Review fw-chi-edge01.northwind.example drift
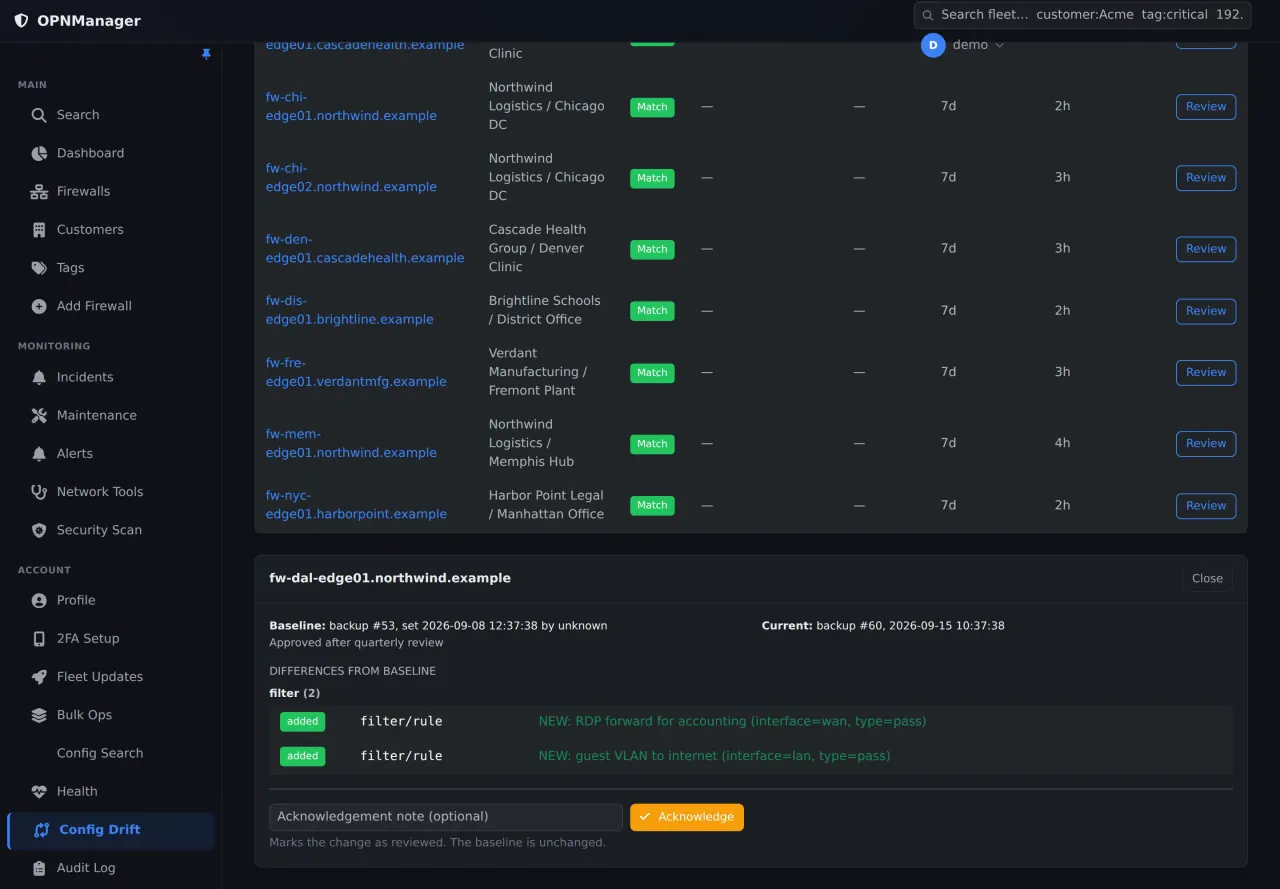 [1206, 107]
